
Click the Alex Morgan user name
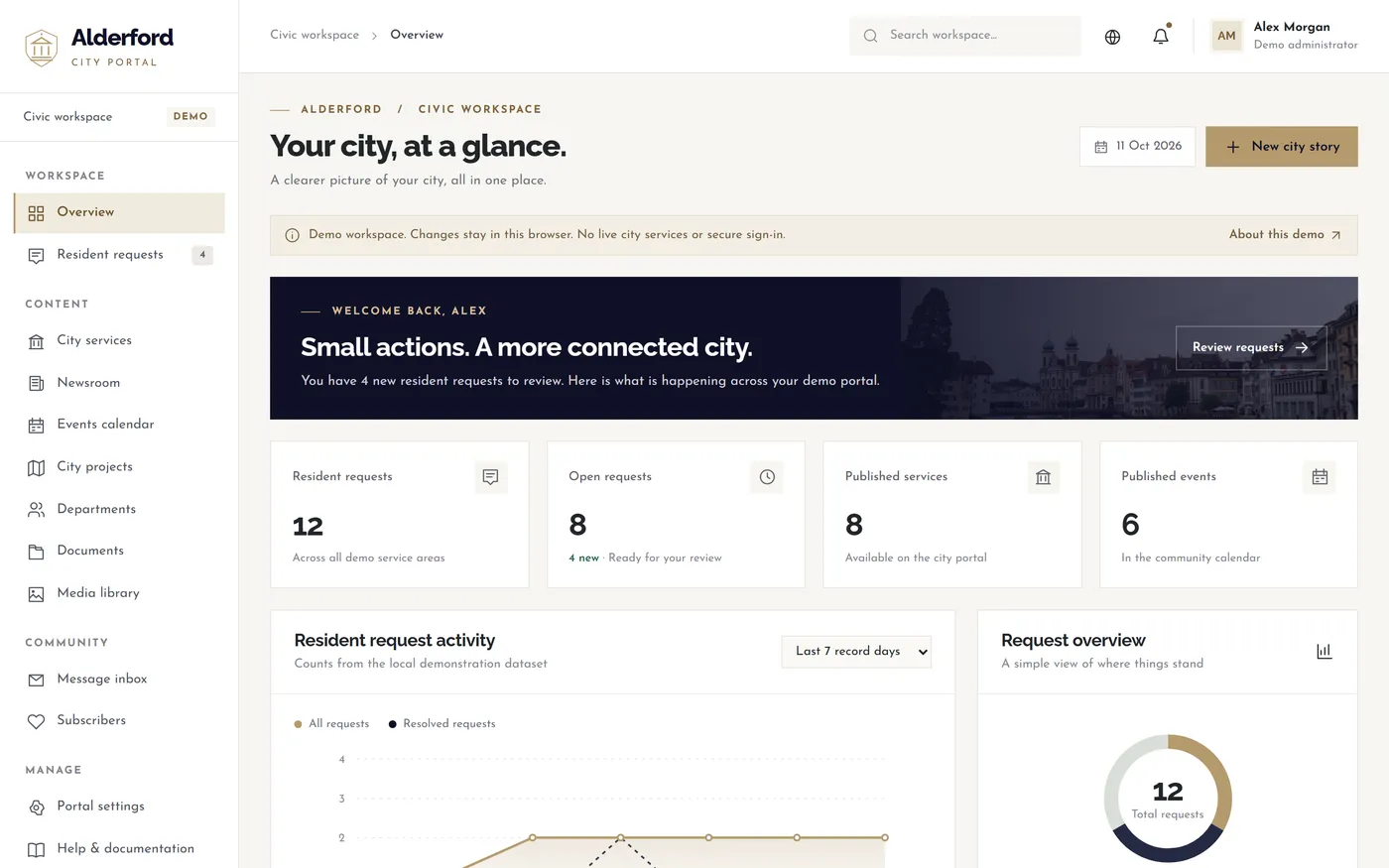(x=1292, y=27)
